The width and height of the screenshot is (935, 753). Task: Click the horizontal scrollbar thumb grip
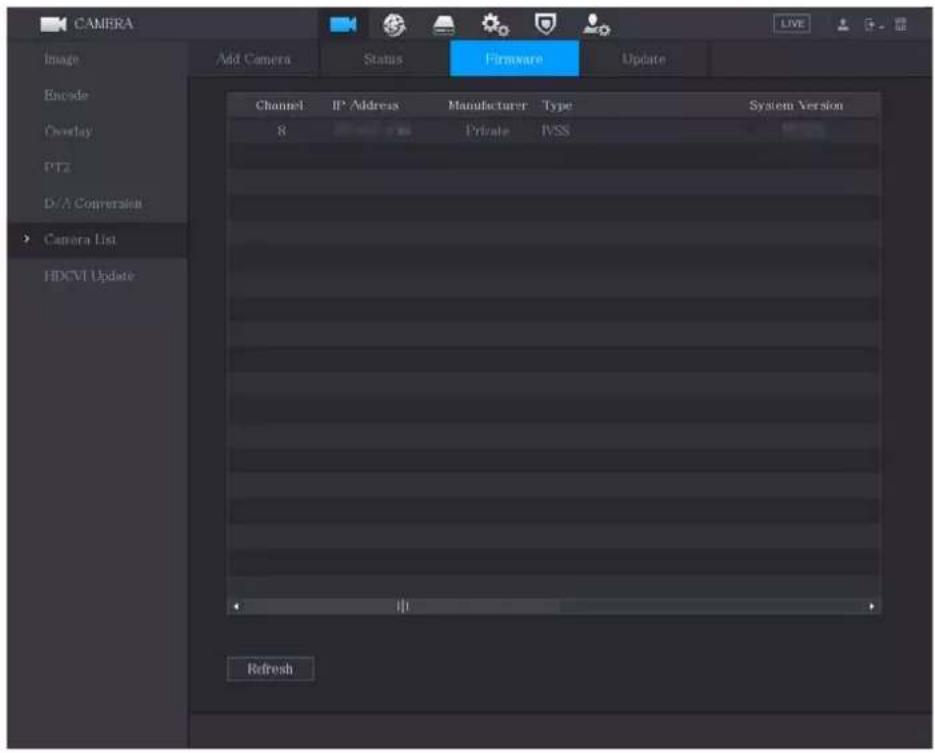pyautogui.click(x=403, y=606)
